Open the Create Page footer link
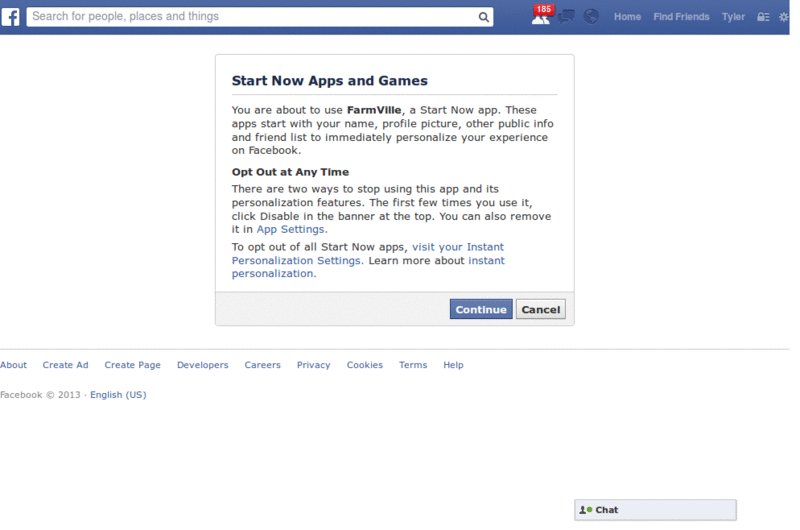The width and height of the screenshot is (800, 530). click(x=133, y=365)
